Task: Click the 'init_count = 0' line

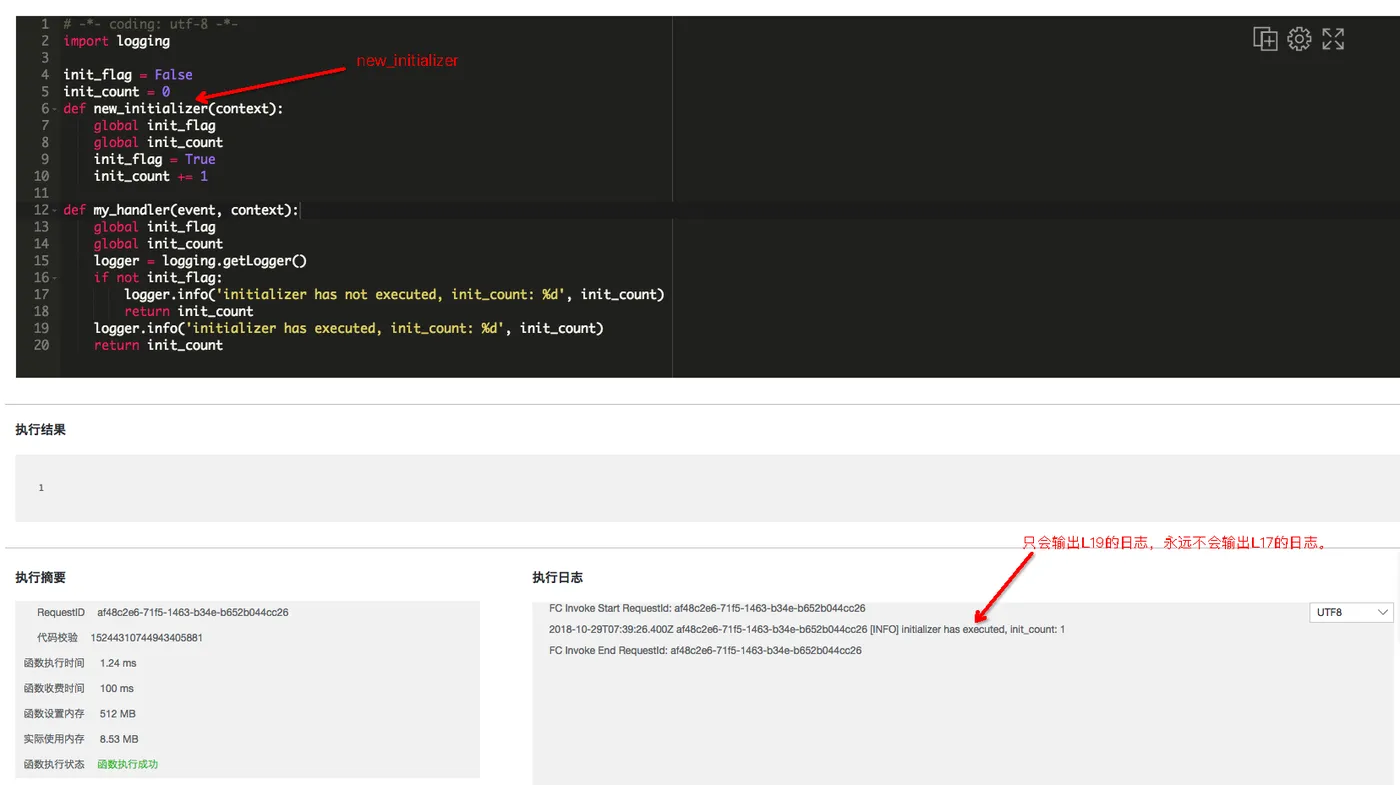Action: (x=116, y=92)
